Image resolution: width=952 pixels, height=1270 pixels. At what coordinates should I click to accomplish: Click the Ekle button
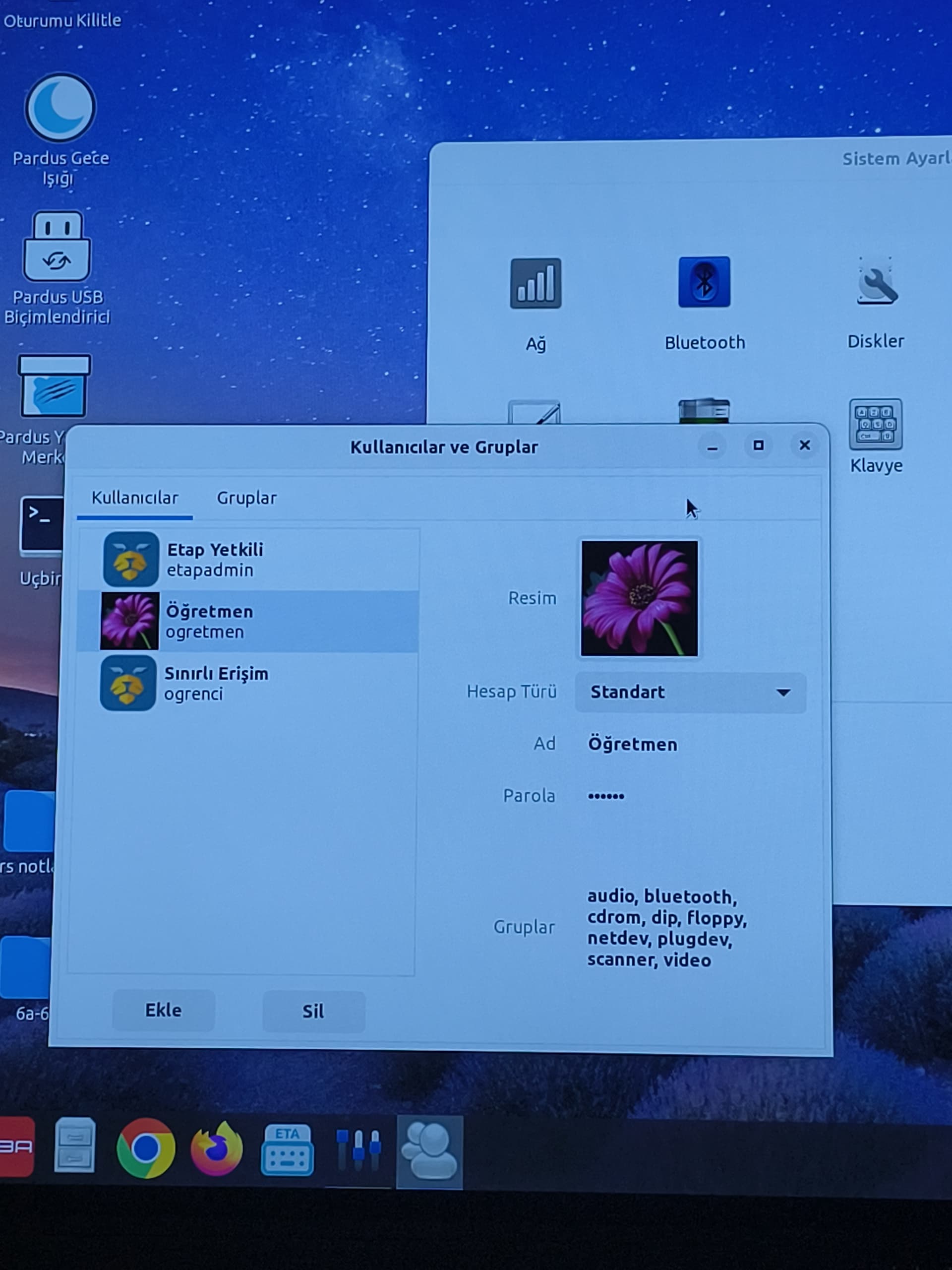point(164,1010)
